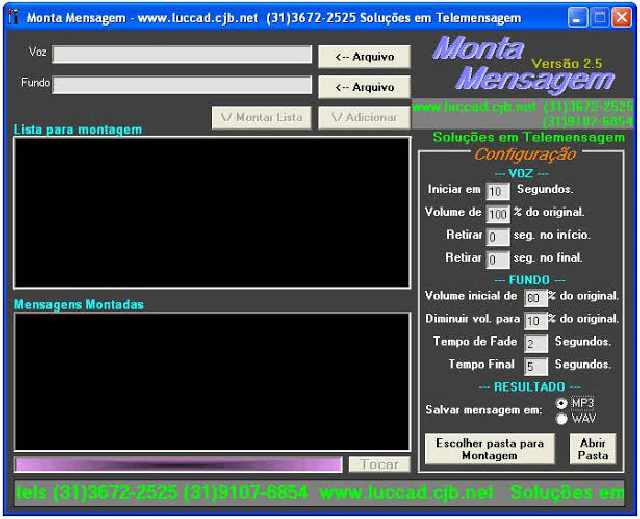This screenshot has height=519, width=640.
Task: Edit the Voz Volume de percent field
Action: (497, 214)
